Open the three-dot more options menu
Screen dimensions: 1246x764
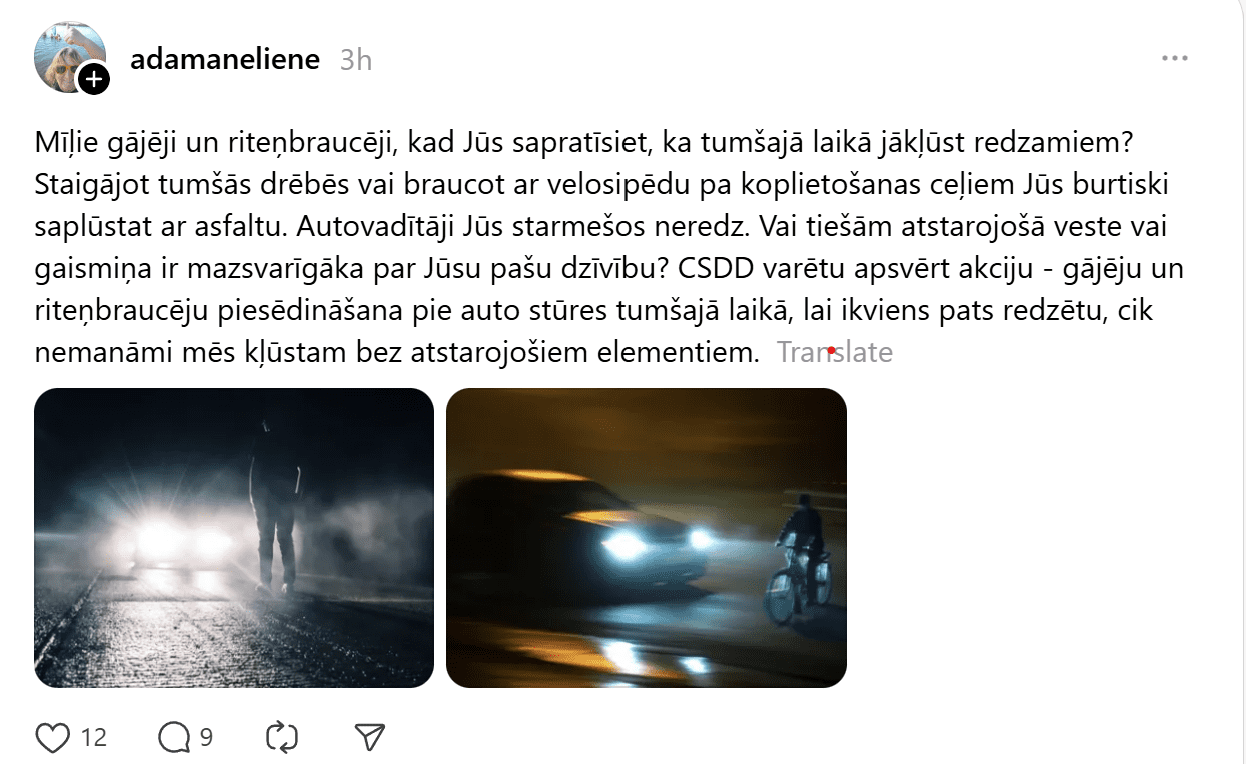[x=1174, y=59]
